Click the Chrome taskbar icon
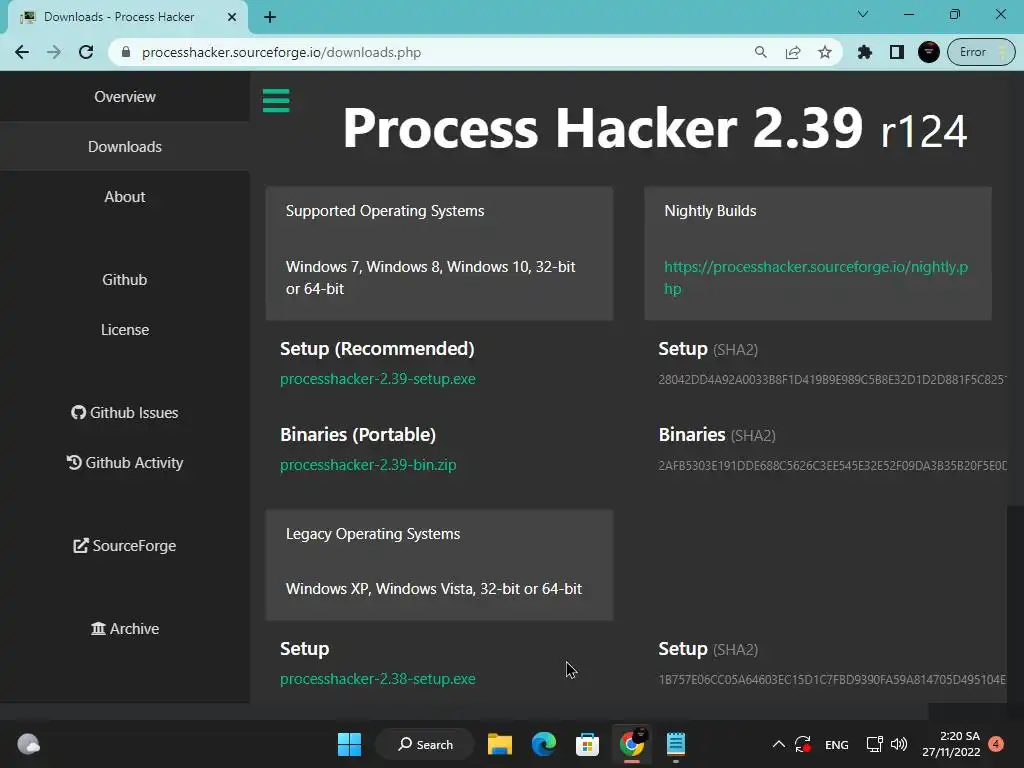 [632, 744]
